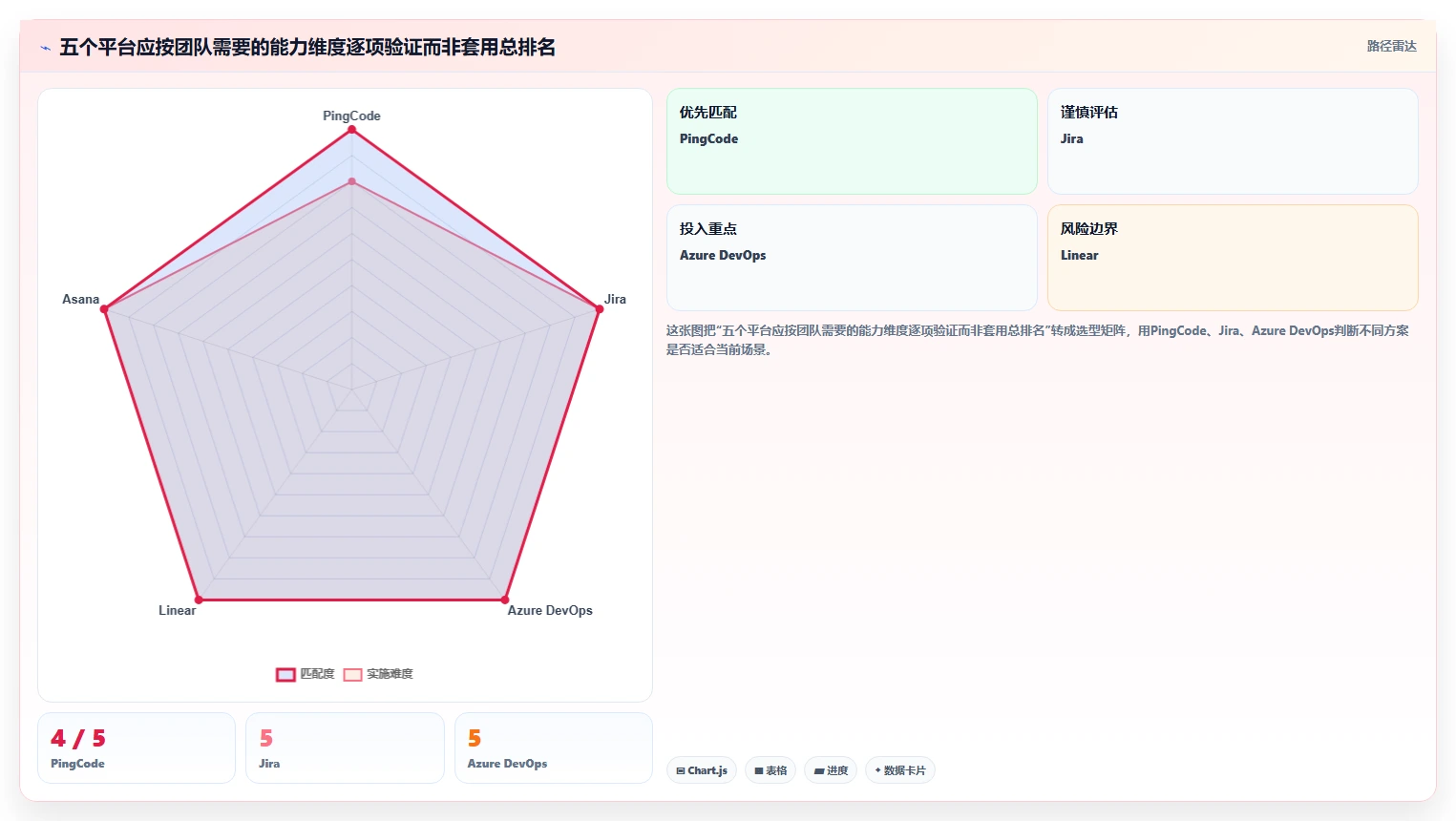1456x821 pixels.
Task: Click the title starting with 五个平台应按团队需要
Action: point(307,47)
